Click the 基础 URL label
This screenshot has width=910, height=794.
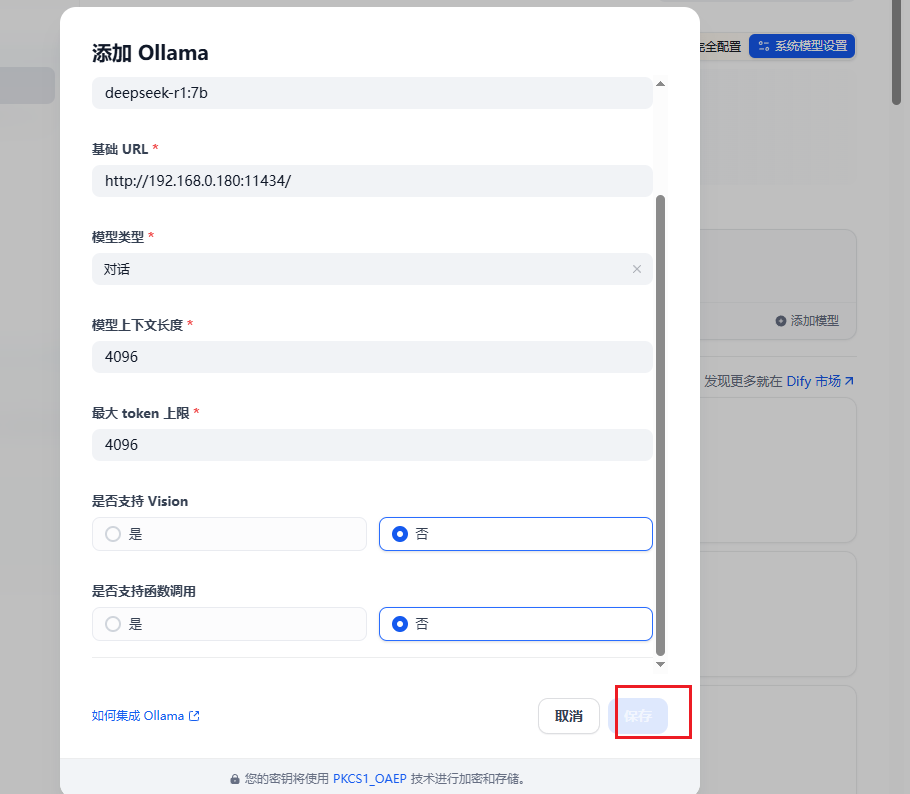tap(120, 149)
